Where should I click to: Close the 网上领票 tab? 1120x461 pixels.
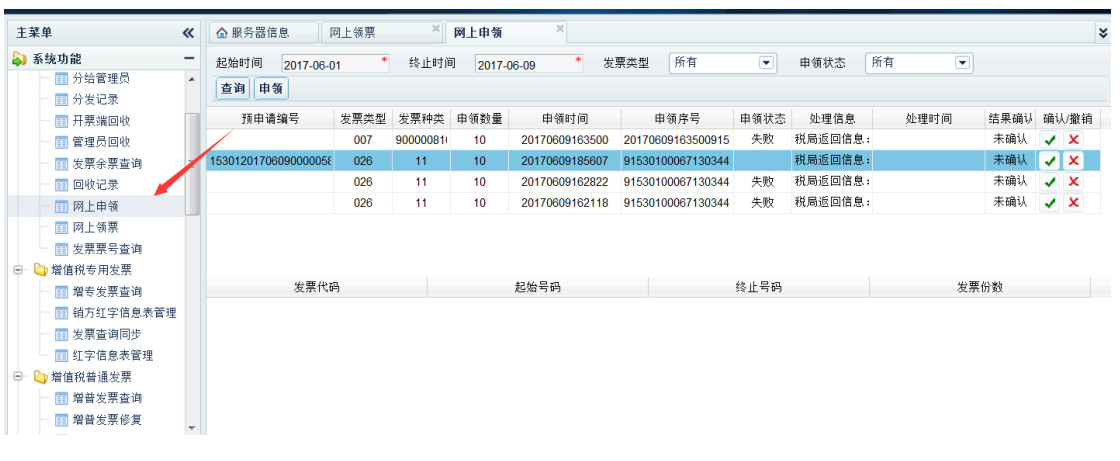(x=436, y=29)
